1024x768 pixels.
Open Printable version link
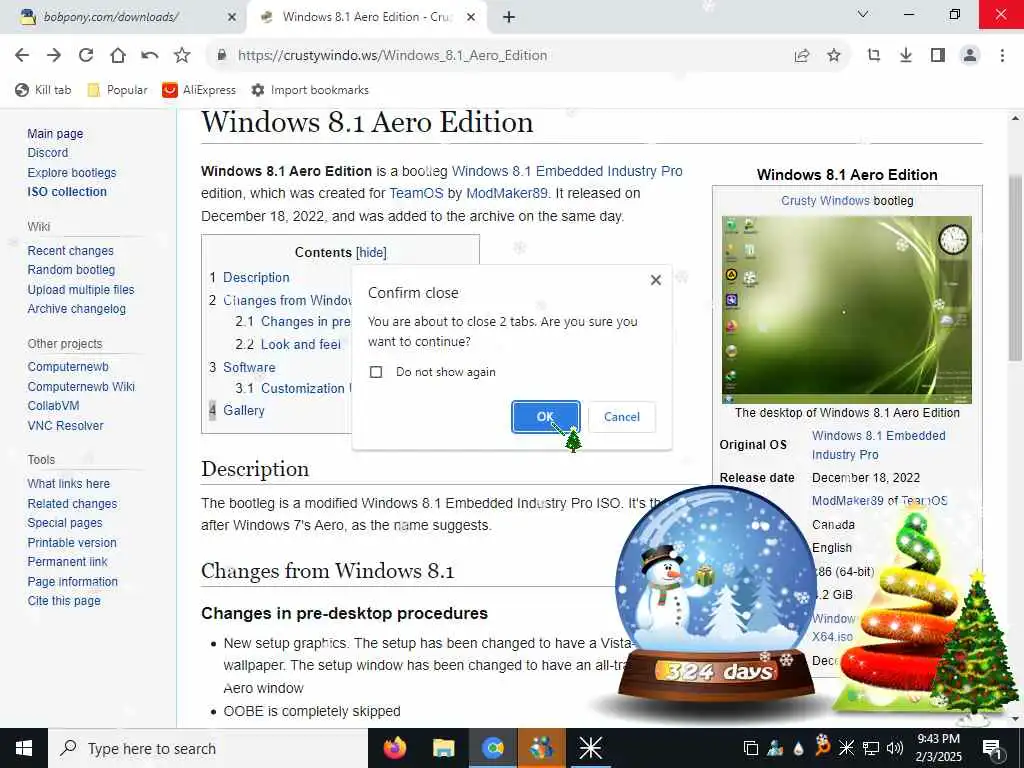click(72, 543)
